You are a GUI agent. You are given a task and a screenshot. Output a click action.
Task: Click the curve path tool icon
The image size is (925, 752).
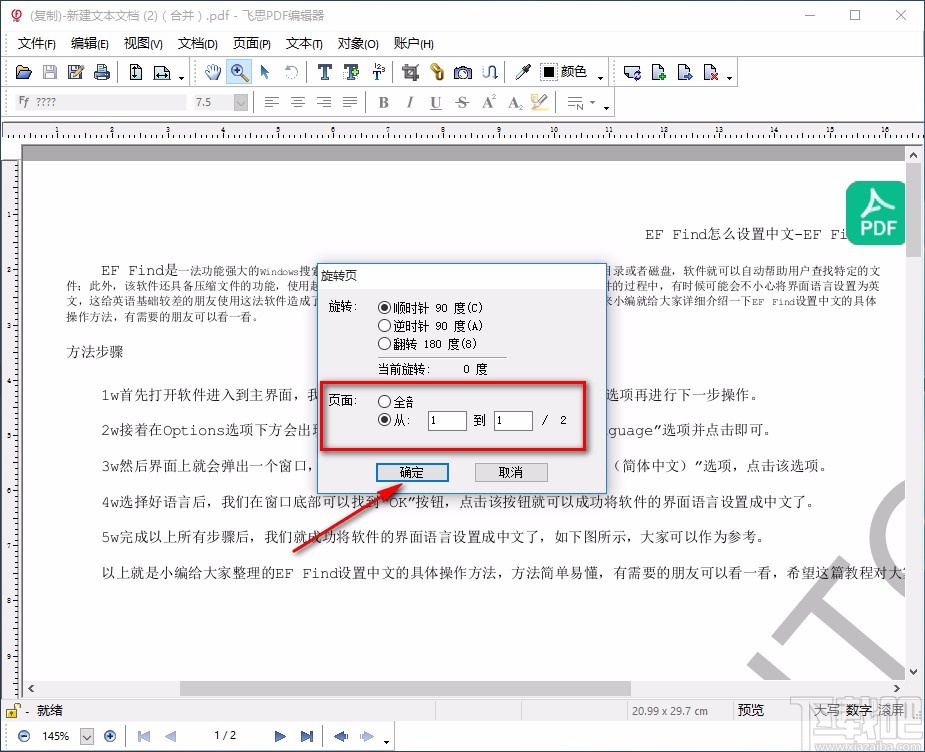(490, 73)
